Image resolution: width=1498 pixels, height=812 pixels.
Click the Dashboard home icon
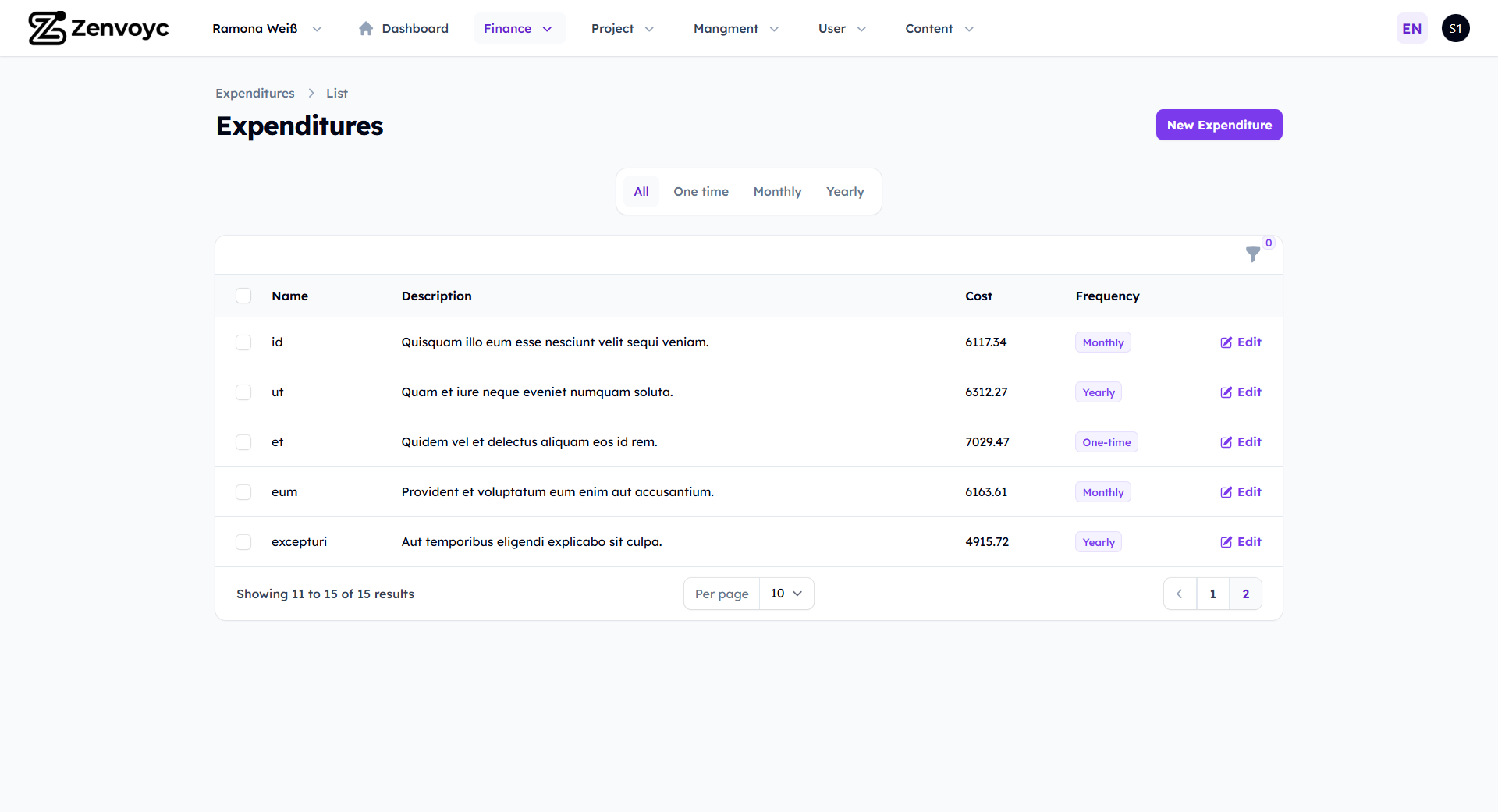click(x=367, y=28)
